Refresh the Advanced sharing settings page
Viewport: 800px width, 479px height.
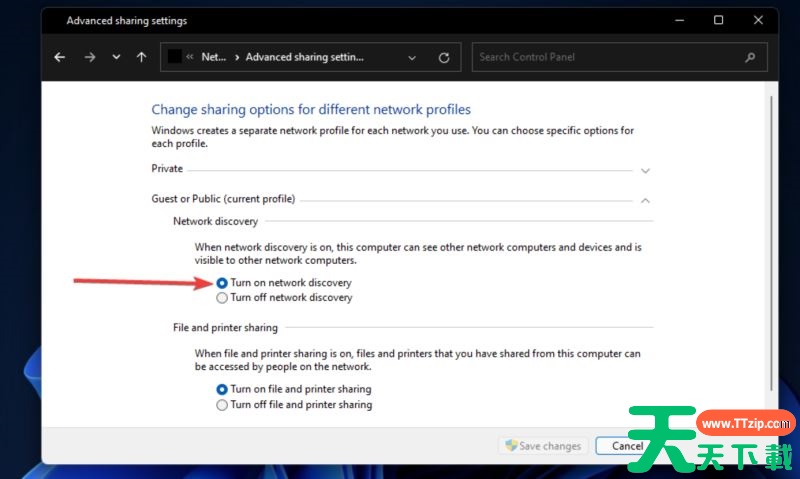click(444, 58)
